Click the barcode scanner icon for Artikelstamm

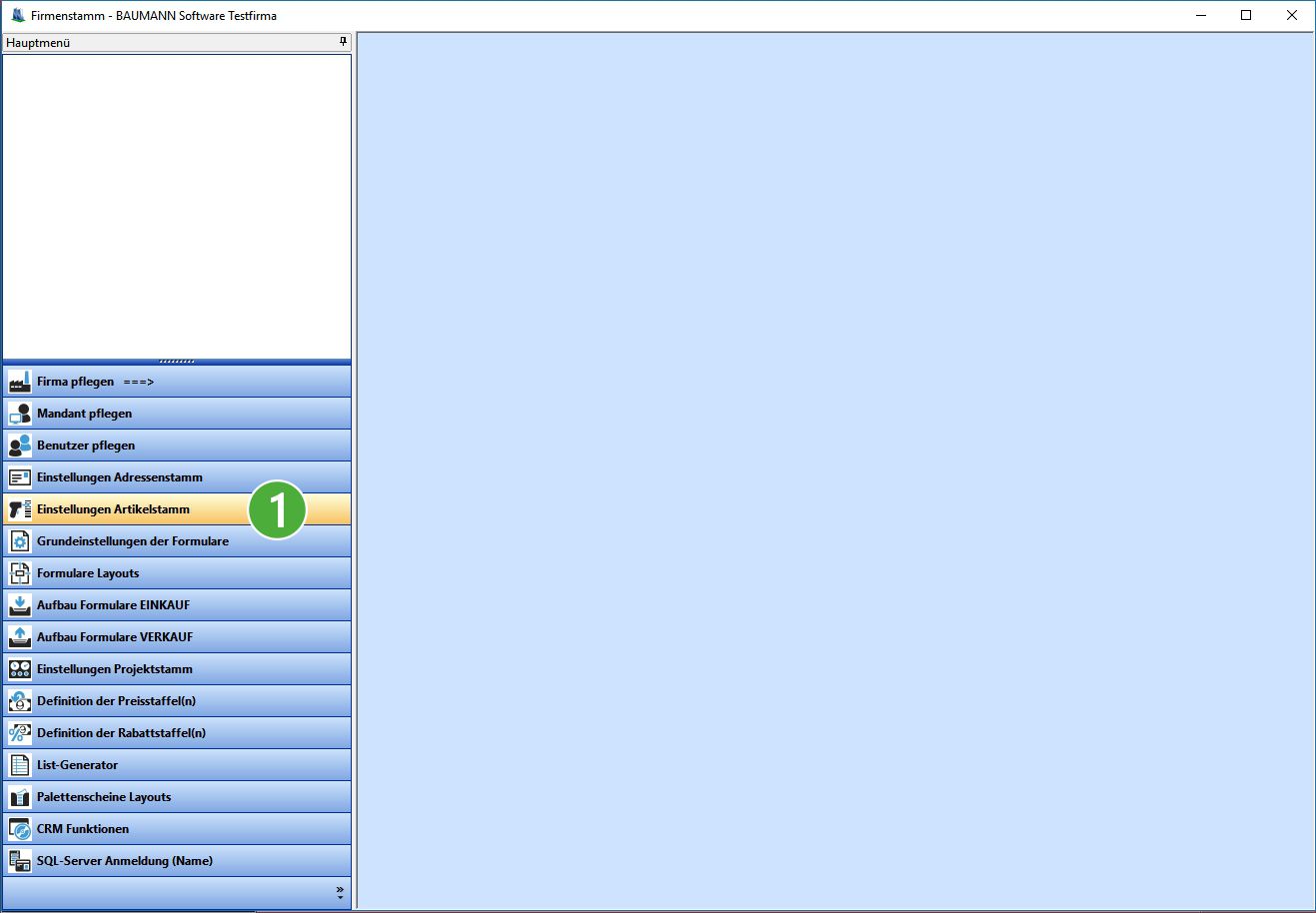pos(20,509)
